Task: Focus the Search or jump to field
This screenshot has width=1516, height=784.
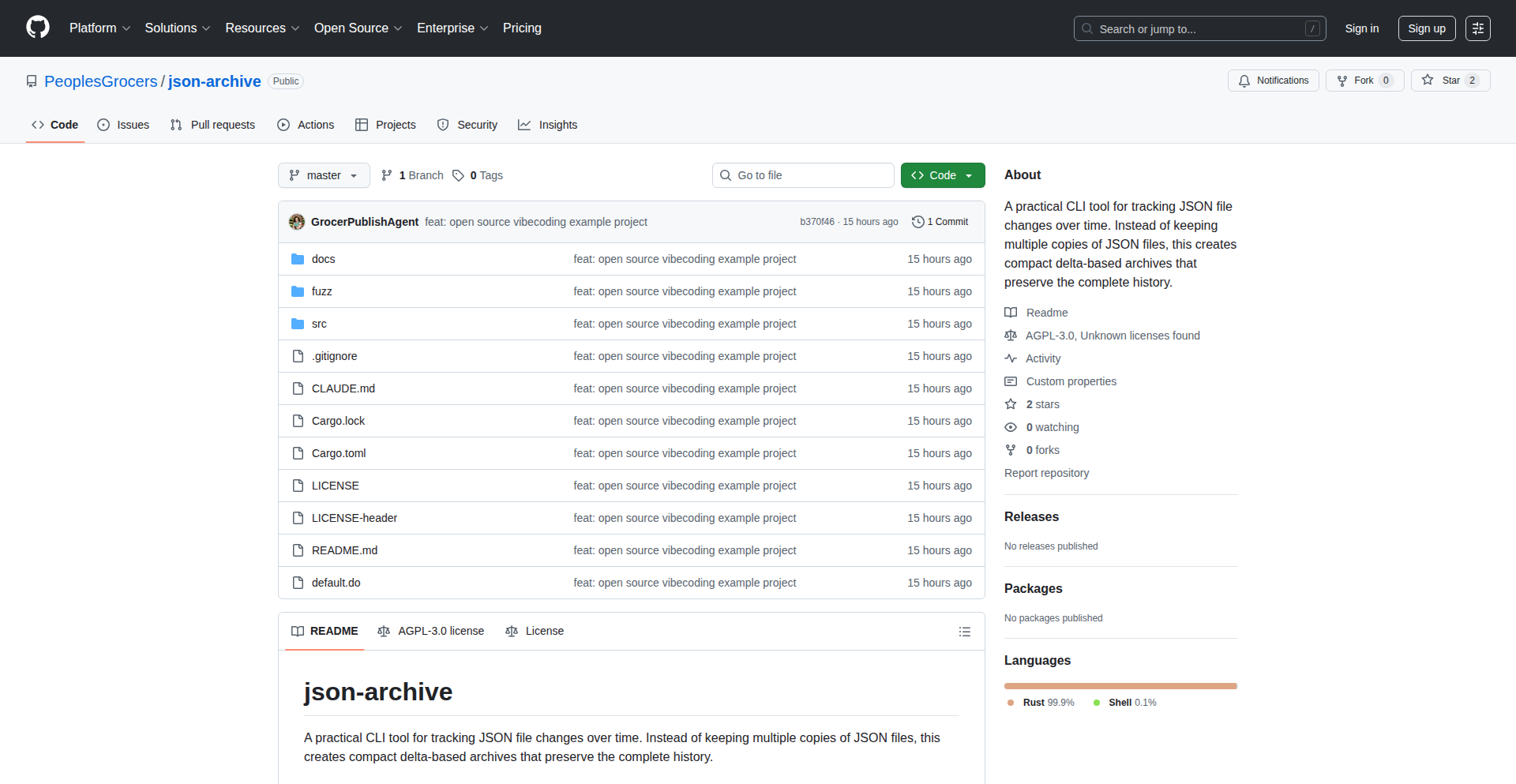Action: 1199,28
